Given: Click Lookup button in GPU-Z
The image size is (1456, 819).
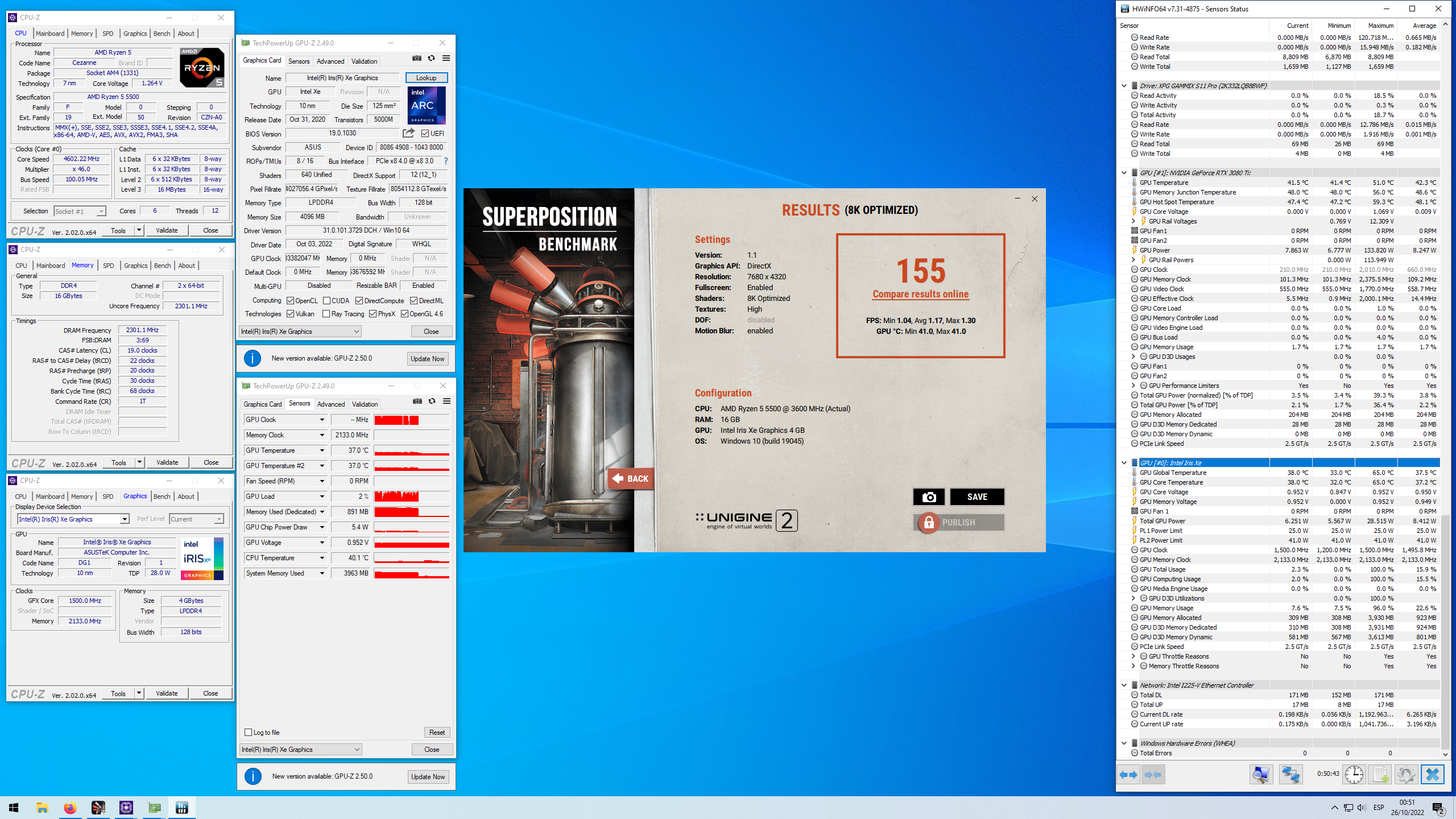Looking at the screenshot, I should pos(427,78).
